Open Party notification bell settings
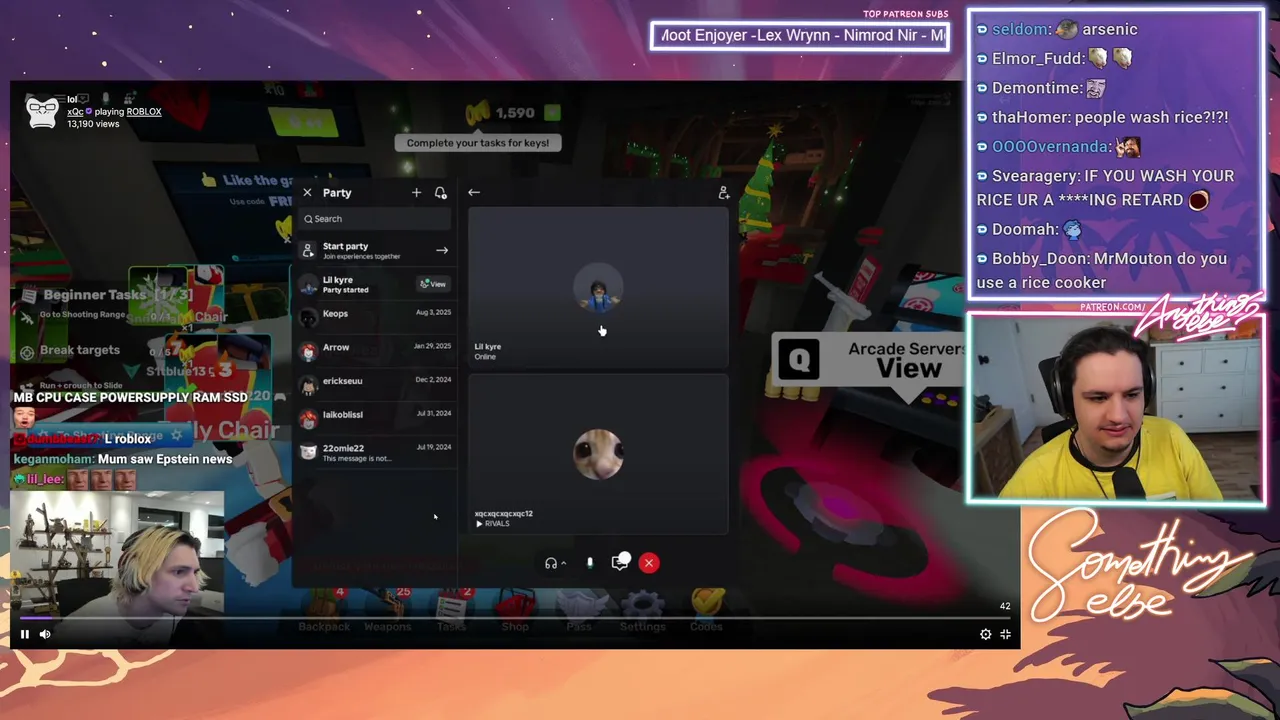This screenshot has height=720, width=1280. click(441, 193)
